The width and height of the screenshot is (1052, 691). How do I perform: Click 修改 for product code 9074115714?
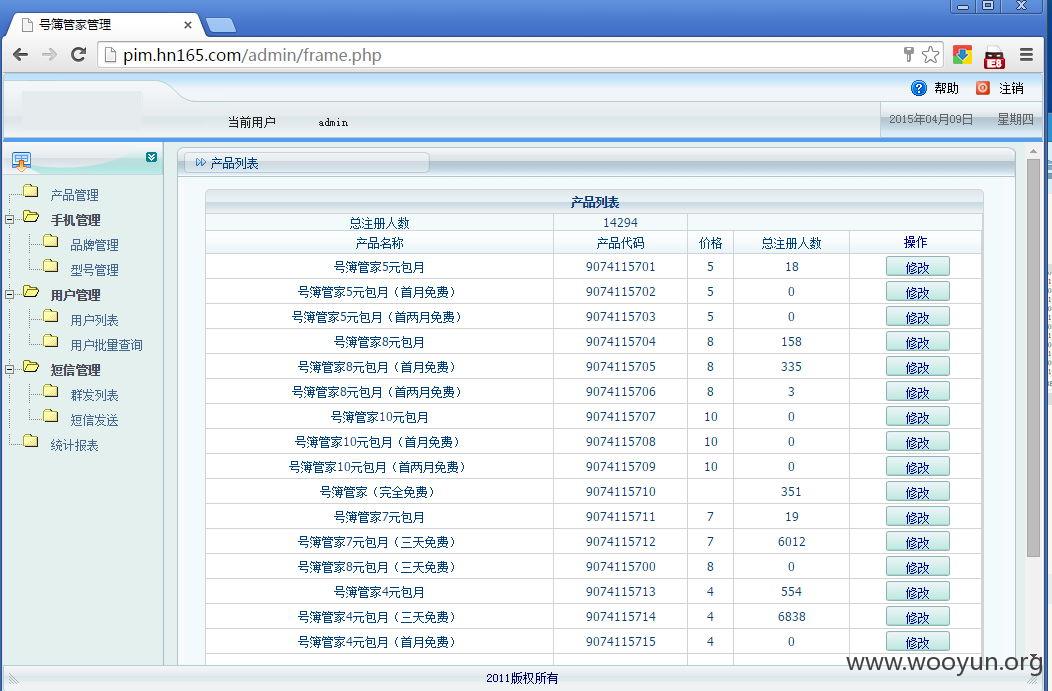917,617
